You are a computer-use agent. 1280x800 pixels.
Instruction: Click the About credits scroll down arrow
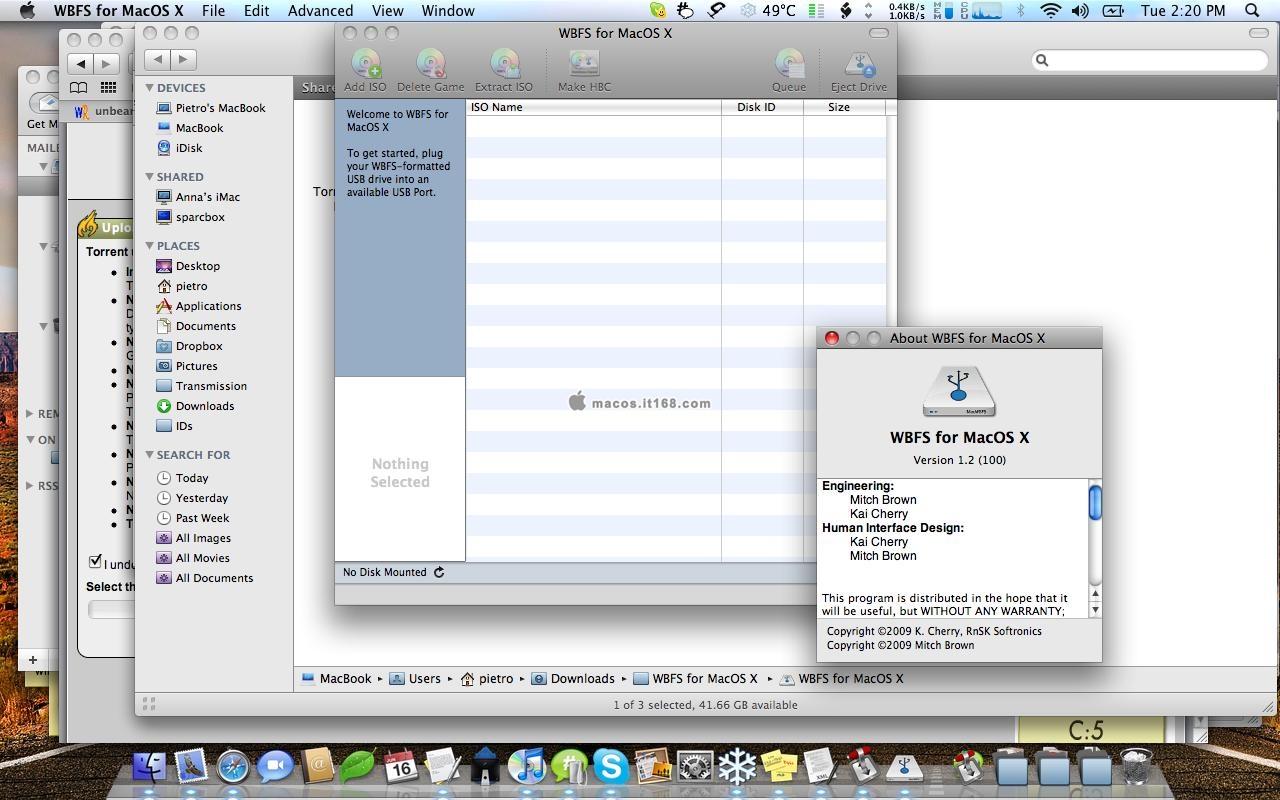pyautogui.click(x=1095, y=609)
